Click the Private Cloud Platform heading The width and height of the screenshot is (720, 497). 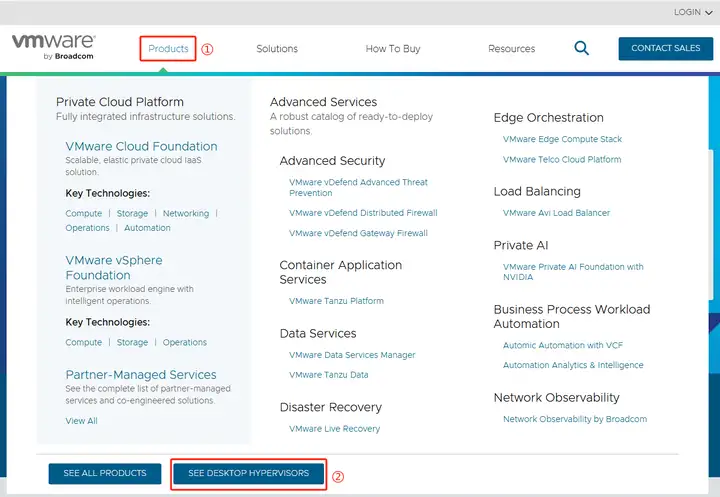120,102
